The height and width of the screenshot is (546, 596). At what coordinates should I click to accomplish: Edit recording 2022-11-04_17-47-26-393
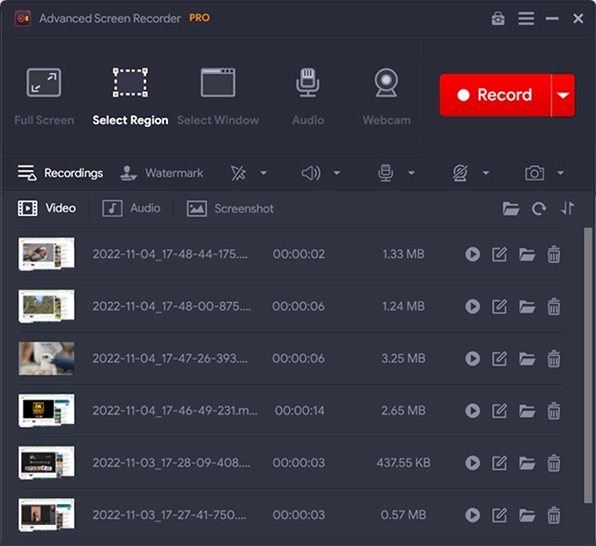pyautogui.click(x=499, y=359)
